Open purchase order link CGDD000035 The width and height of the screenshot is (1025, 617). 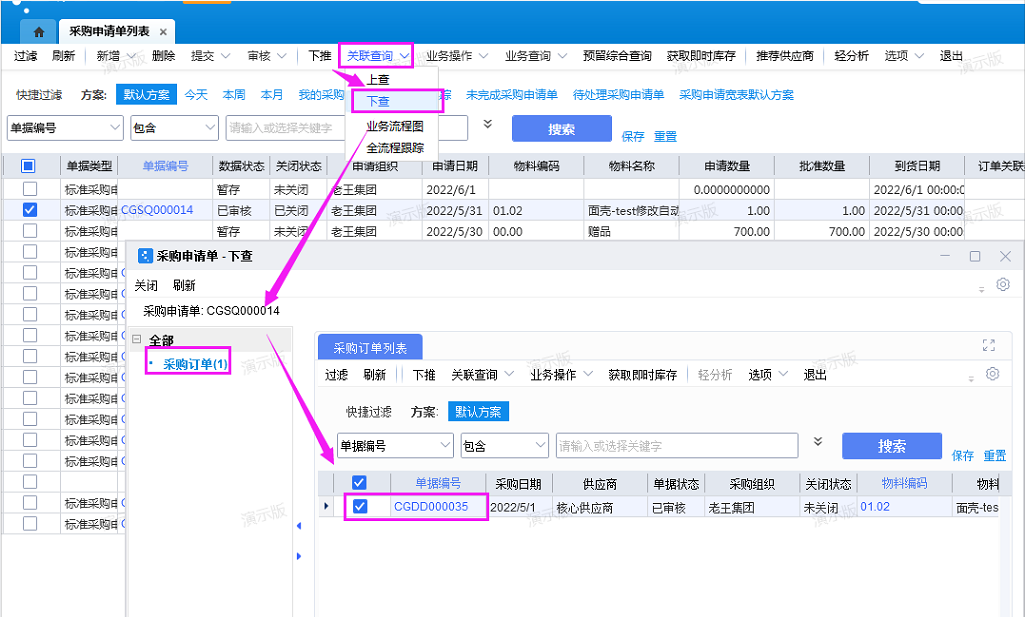tap(431, 507)
